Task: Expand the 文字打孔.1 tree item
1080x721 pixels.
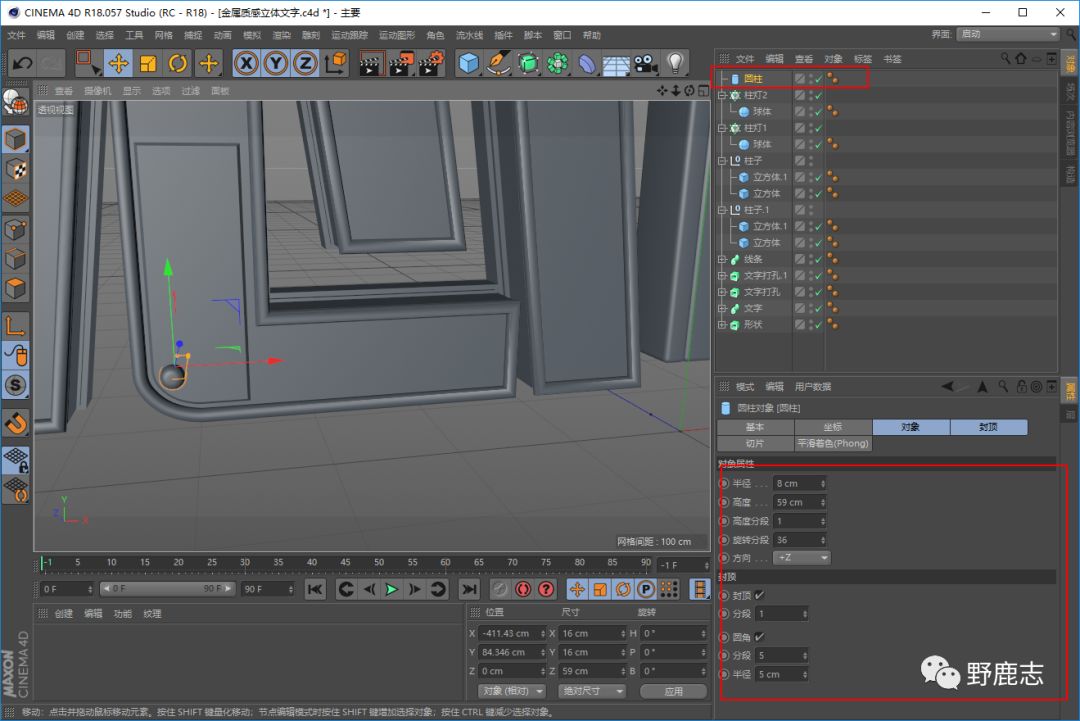Action: coord(722,276)
